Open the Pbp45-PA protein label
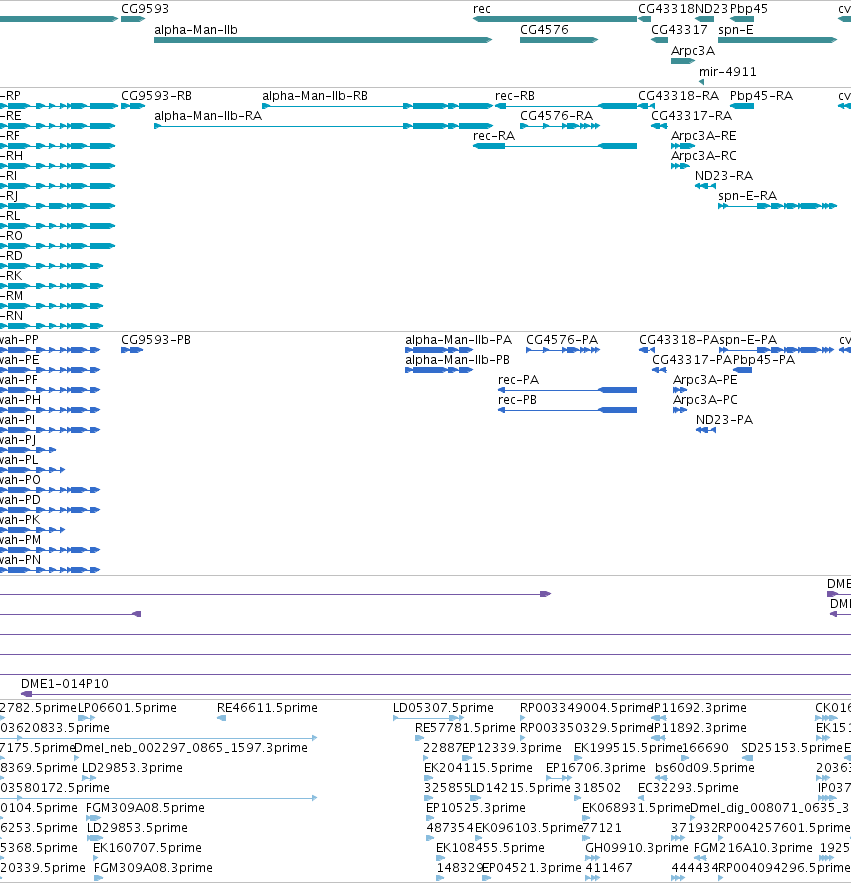851x883 pixels. tap(764, 360)
